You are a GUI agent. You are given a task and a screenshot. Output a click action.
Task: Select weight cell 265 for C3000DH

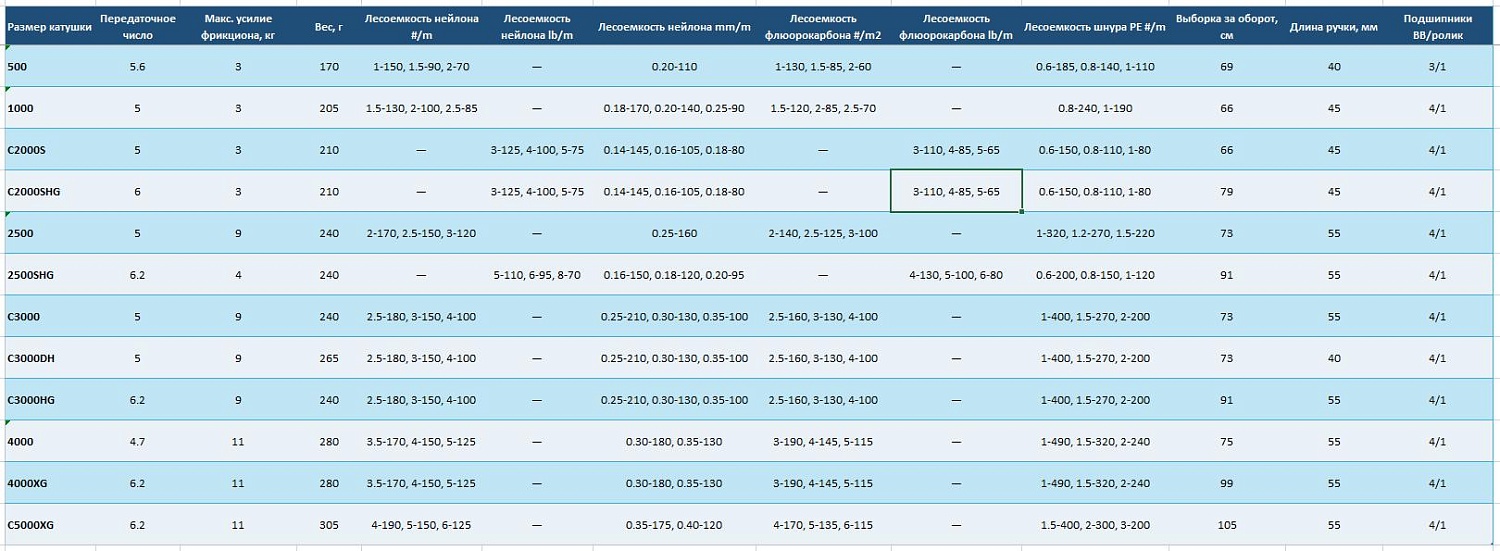click(329, 358)
